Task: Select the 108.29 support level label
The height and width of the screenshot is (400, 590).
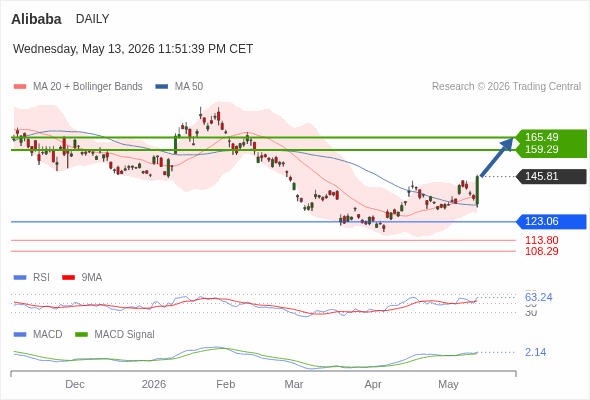Action: (542, 251)
